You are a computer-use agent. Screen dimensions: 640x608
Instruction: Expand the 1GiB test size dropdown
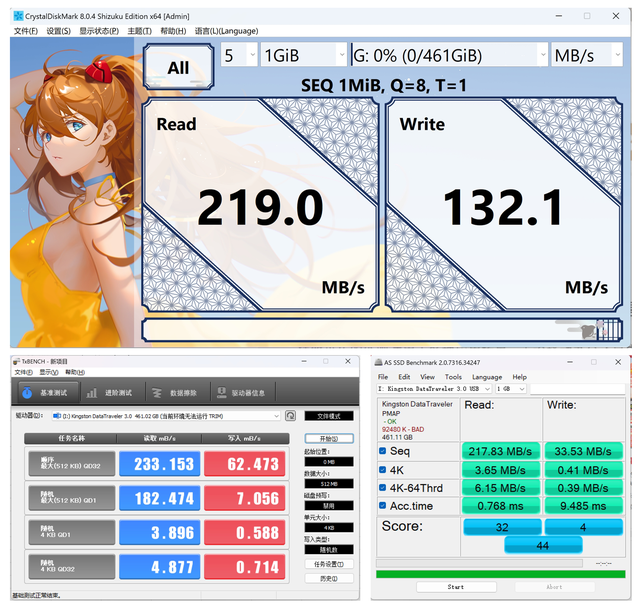click(304, 55)
